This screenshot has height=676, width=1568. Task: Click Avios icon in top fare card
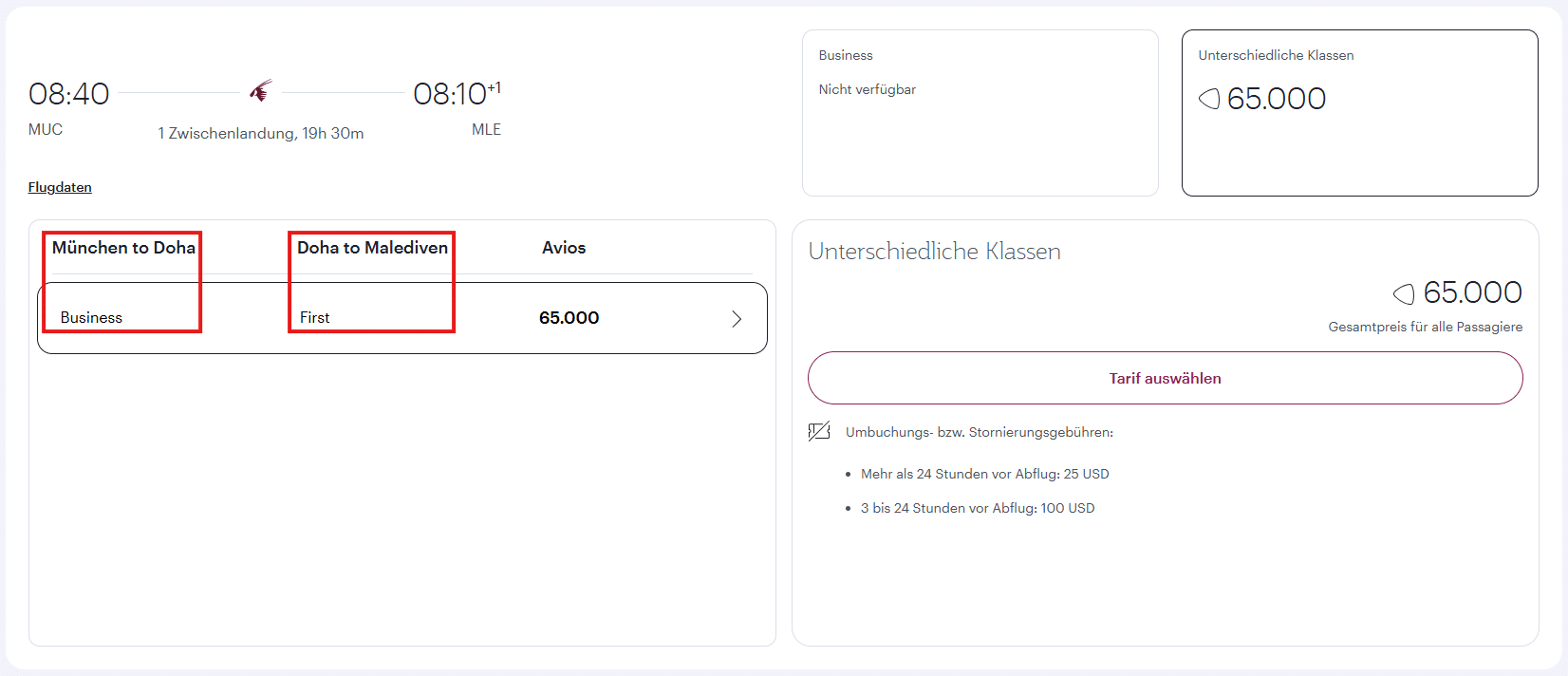click(1209, 99)
